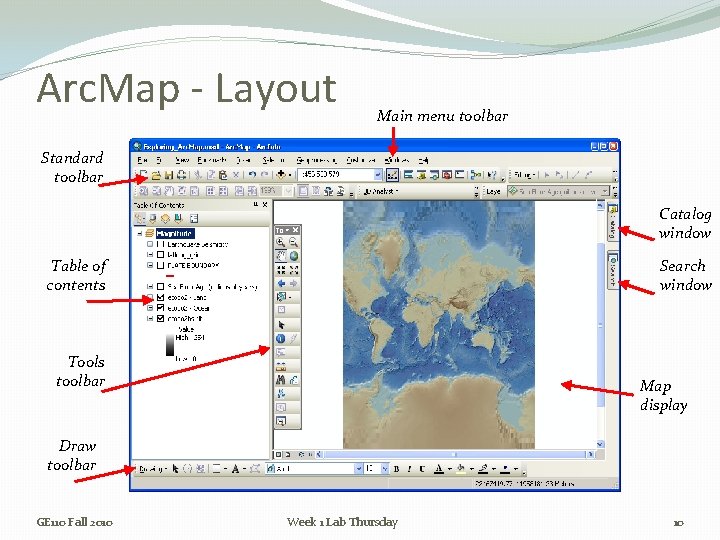Collapse the PLATE BOUNDARY layer legend
Screen dimensions: 720x540
coord(150,265)
